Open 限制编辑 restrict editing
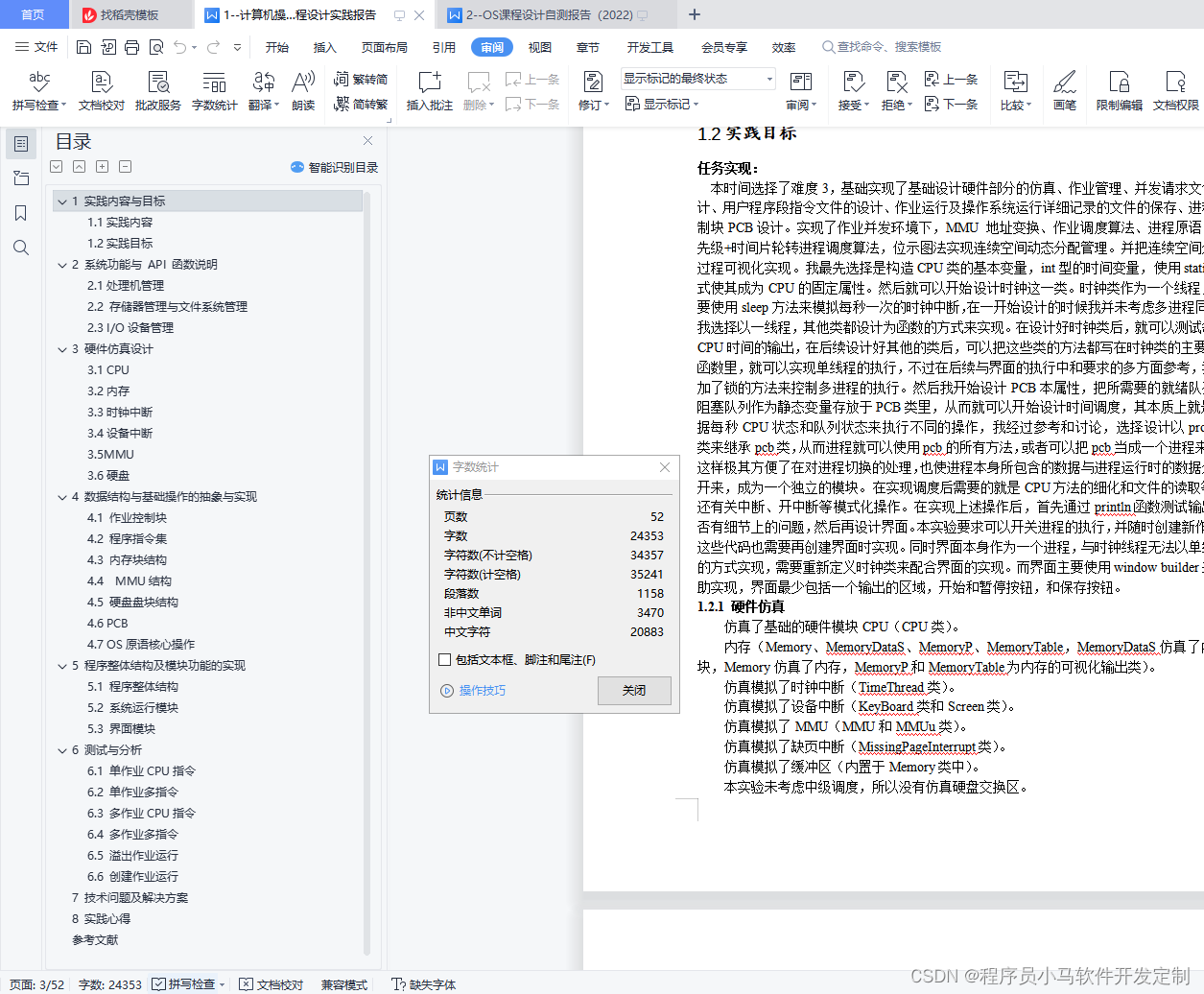1204x994 pixels. pos(1119,89)
